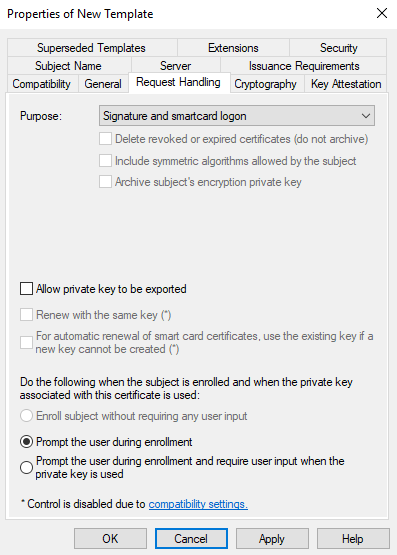Click the Purpose dropdown chevron arrow

pos(366,116)
